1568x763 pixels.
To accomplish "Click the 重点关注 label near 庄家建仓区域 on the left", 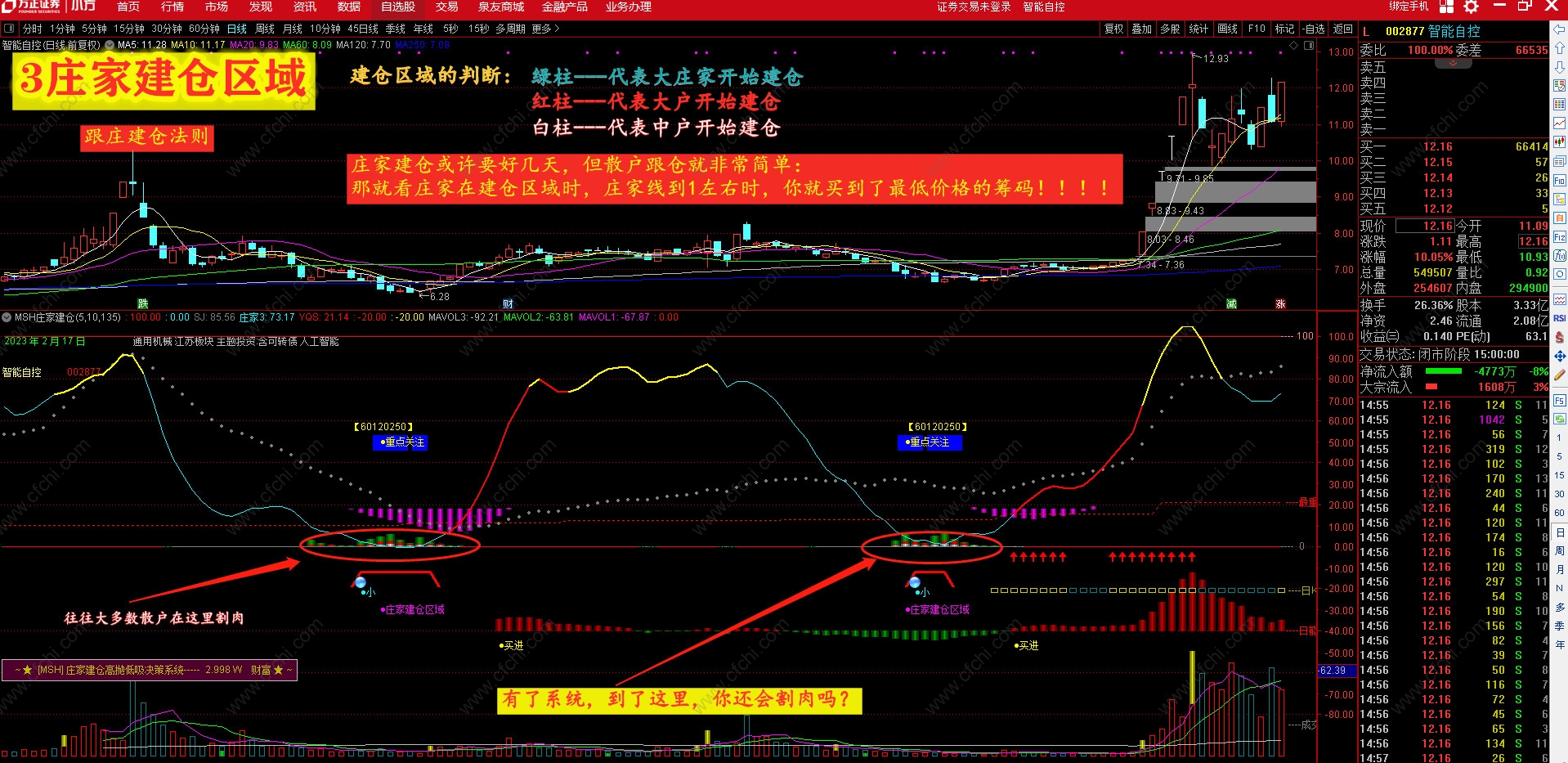I will click(x=401, y=442).
